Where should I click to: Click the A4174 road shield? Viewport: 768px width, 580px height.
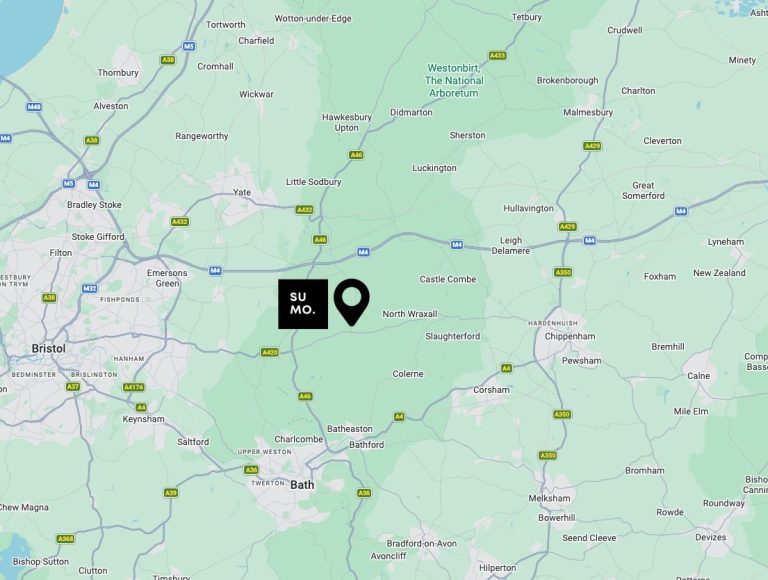tap(134, 387)
